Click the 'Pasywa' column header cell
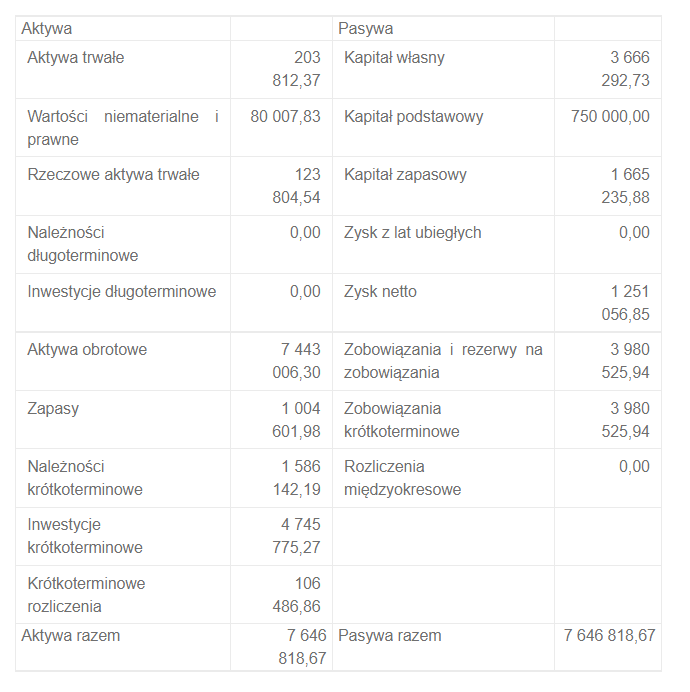690x692 pixels. click(366, 29)
